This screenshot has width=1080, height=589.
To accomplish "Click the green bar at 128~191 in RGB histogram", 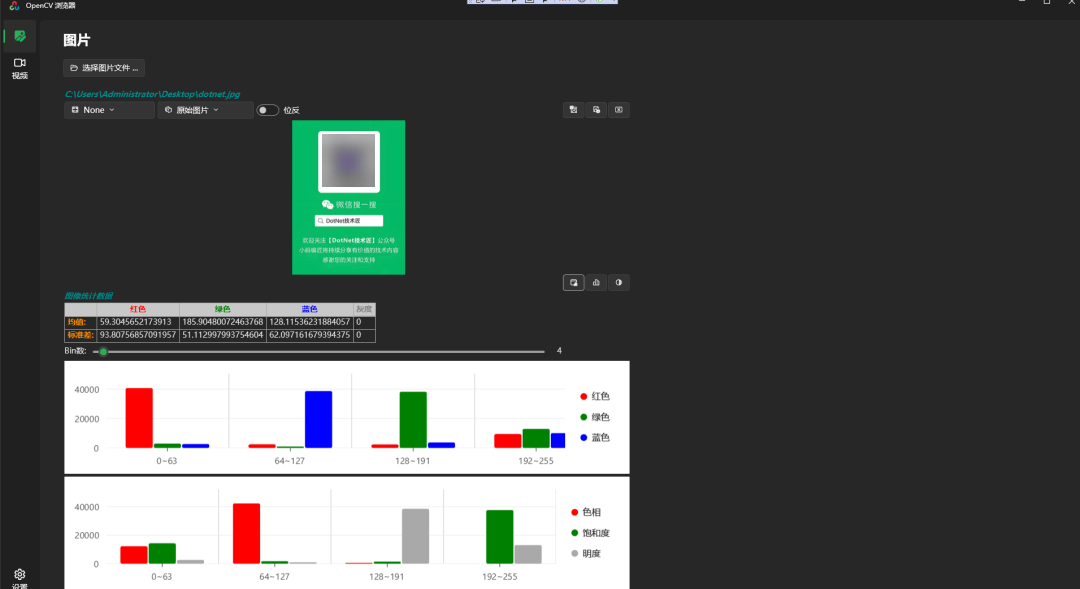I will click(x=413, y=420).
